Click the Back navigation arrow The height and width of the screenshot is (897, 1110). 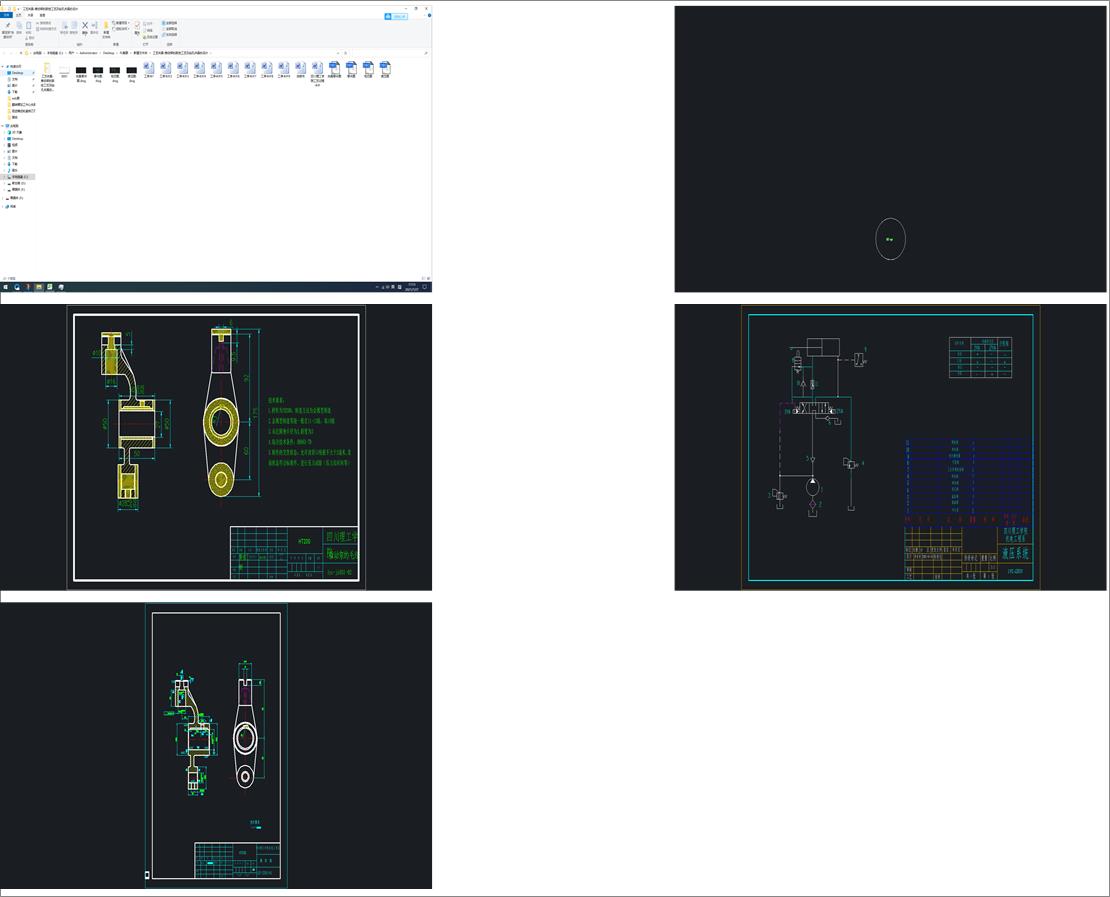click(4, 53)
